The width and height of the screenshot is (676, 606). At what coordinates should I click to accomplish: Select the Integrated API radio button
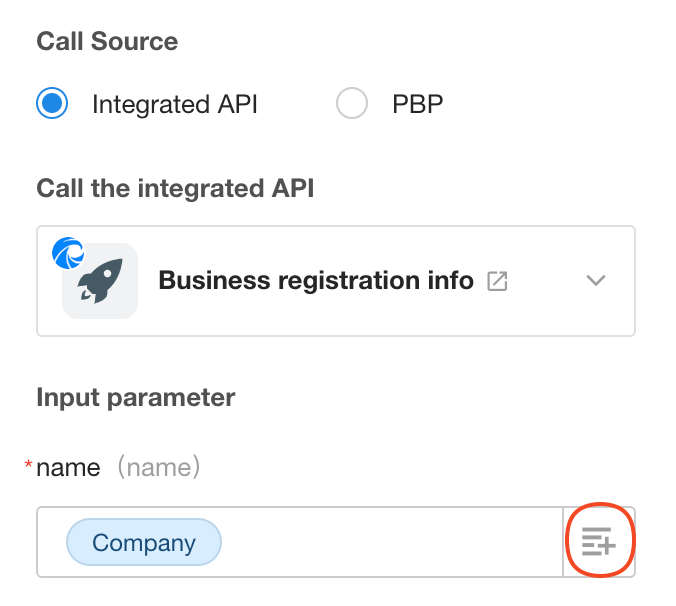coord(52,103)
